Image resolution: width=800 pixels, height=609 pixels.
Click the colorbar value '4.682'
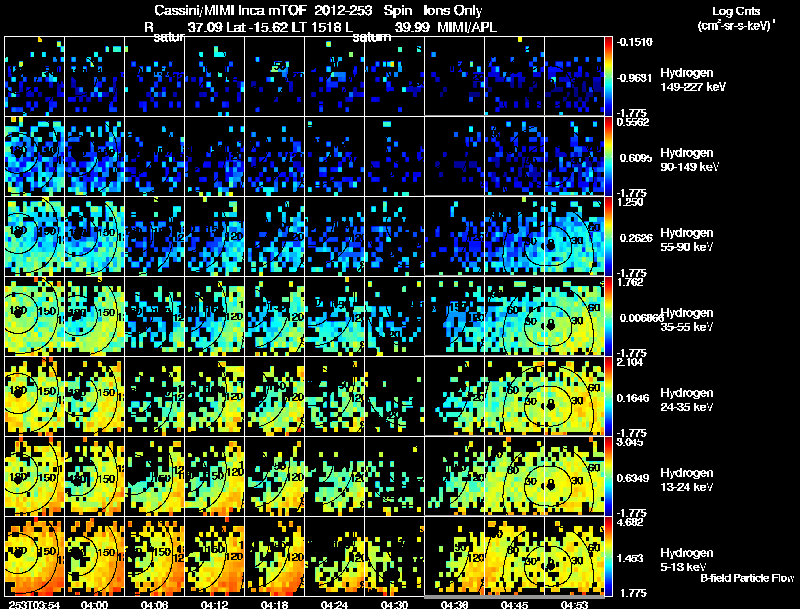[x=630, y=522]
